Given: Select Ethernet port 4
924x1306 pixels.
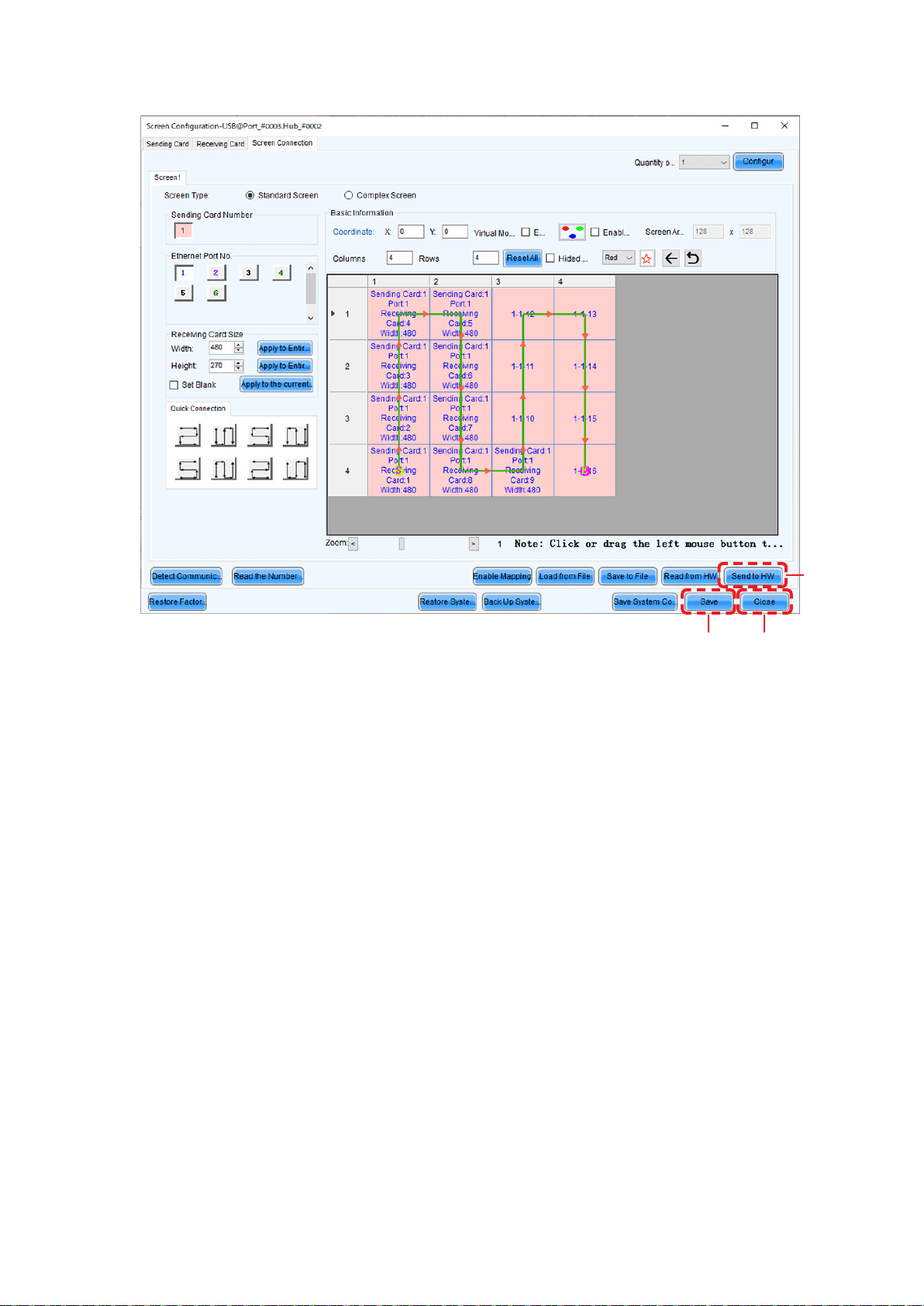Looking at the screenshot, I should tap(281, 273).
